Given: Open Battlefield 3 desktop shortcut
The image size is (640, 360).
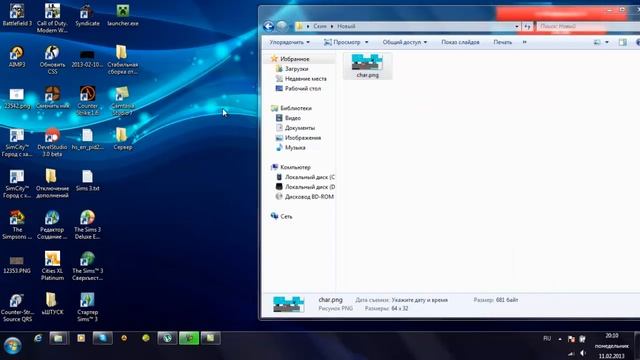Looking at the screenshot, I should pyautogui.click(x=17, y=15).
